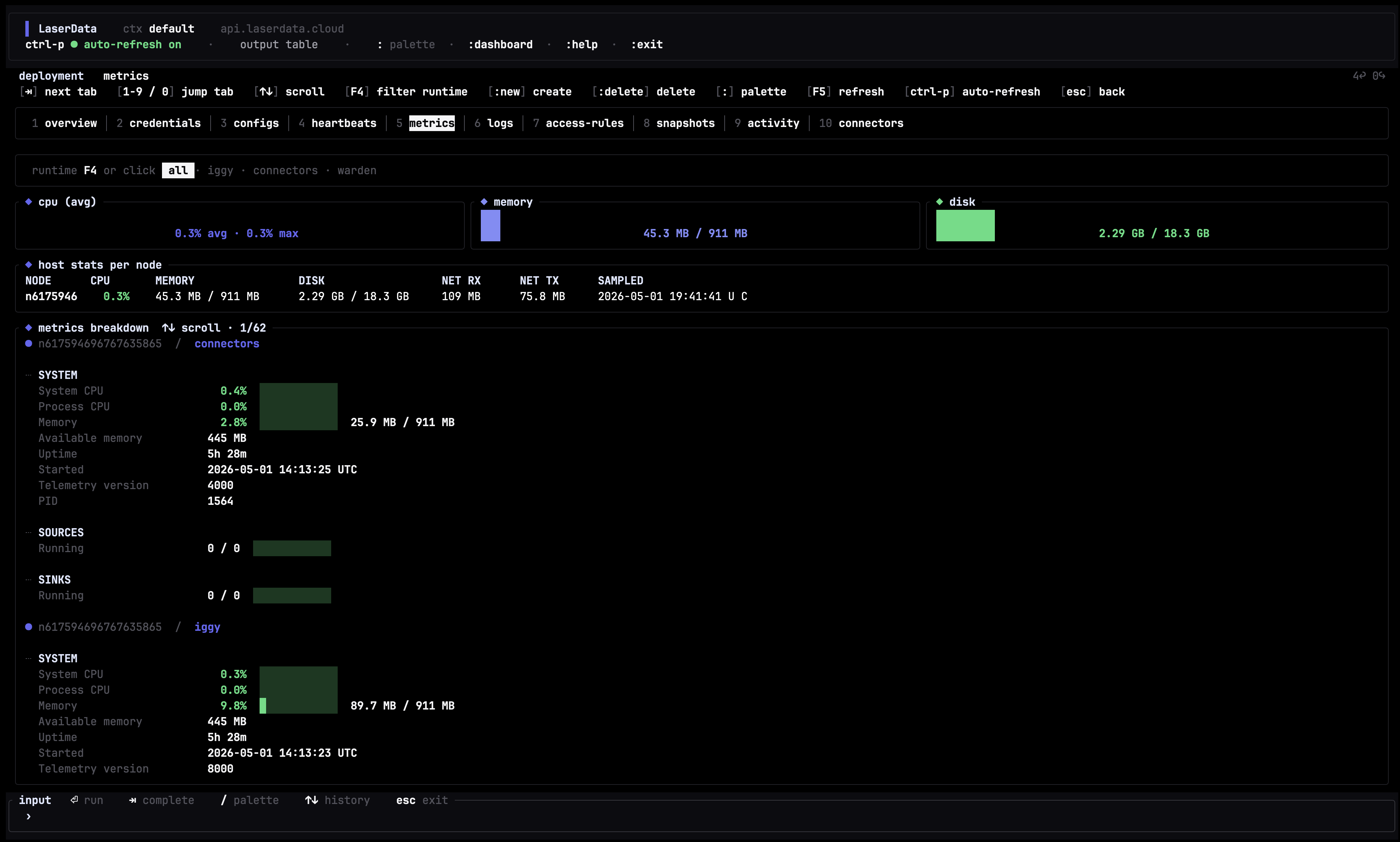Image resolution: width=1400 pixels, height=842 pixels.
Task: Click the metrics breakdown scroll arrows
Action: tap(168, 327)
